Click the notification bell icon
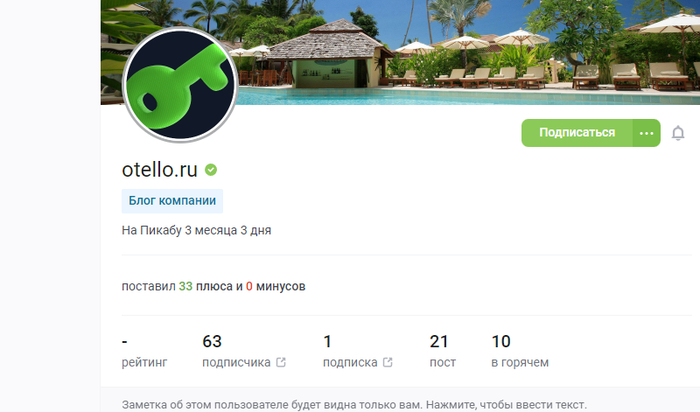 pyautogui.click(x=678, y=133)
